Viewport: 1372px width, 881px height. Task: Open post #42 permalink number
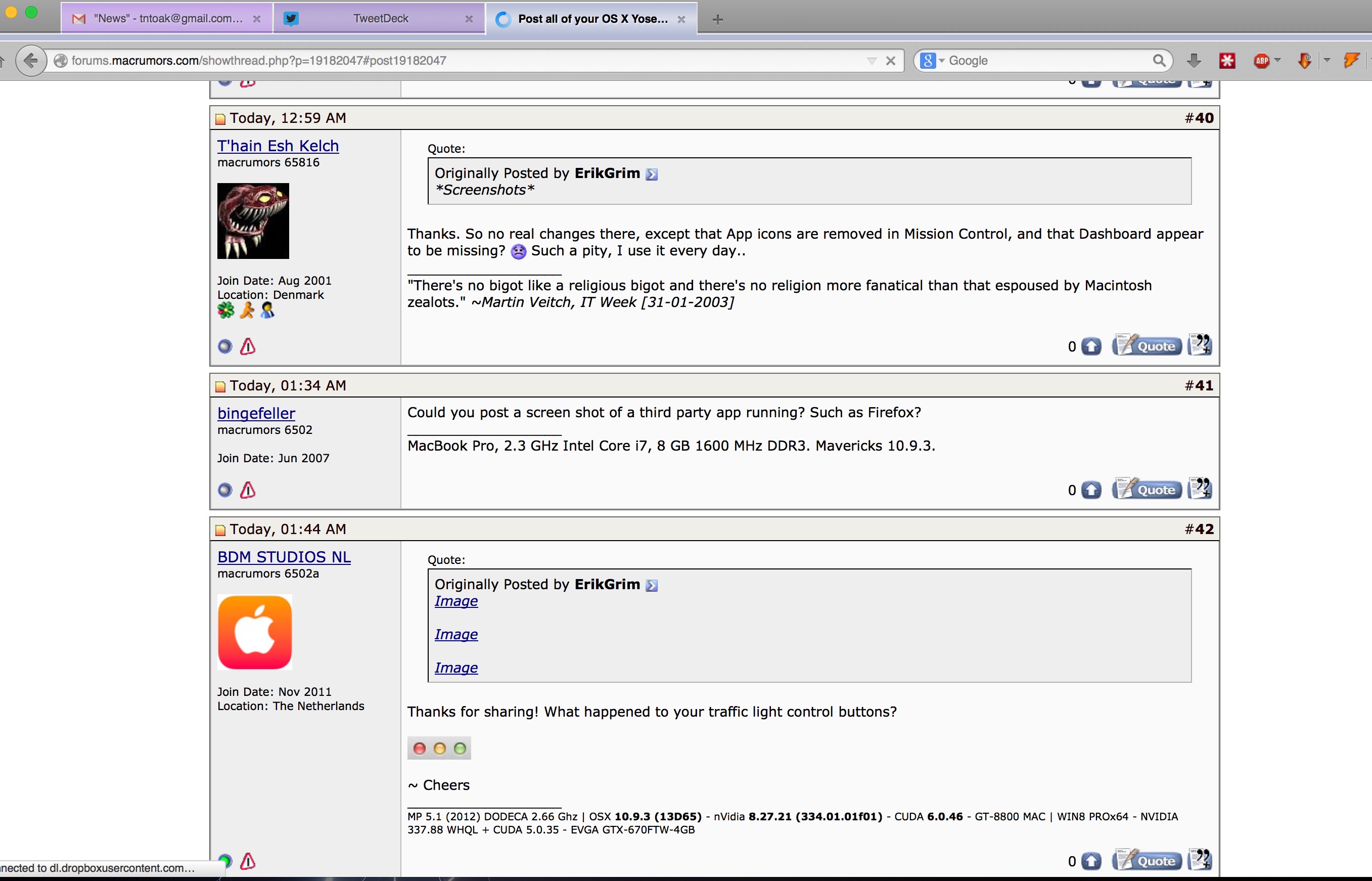coord(1205,529)
